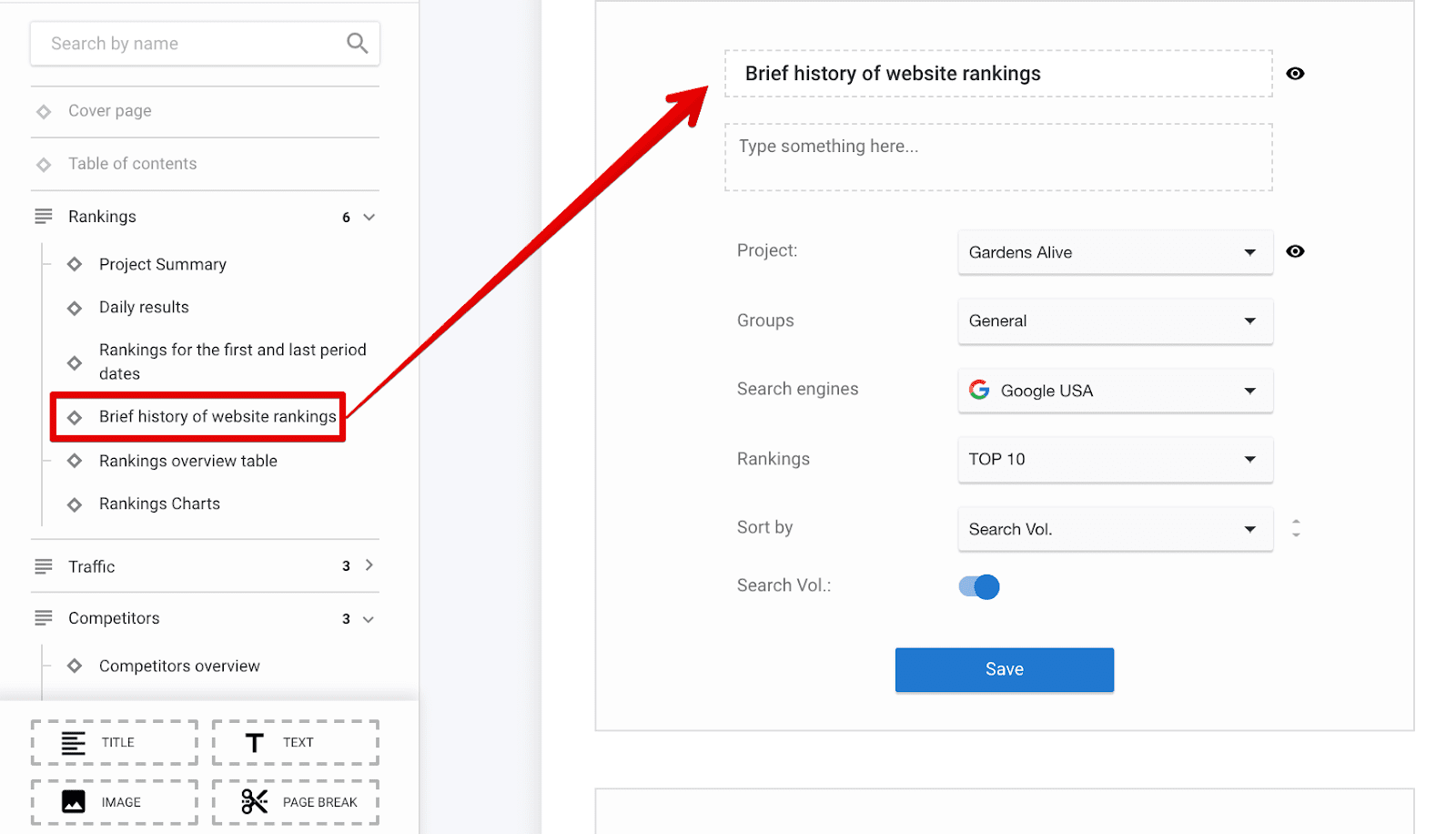Open Sort by dropdown showing Search Vol.
1456x834 pixels.
[x=1115, y=529]
